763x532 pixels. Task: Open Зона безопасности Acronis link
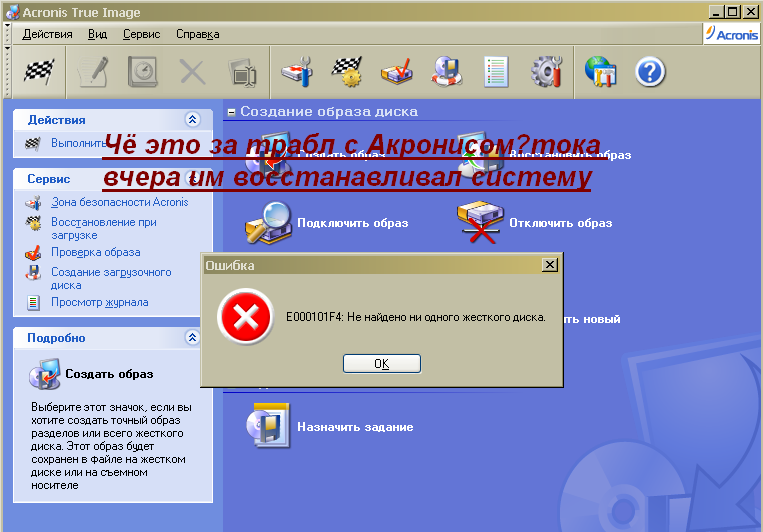click(x=120, y=202)
